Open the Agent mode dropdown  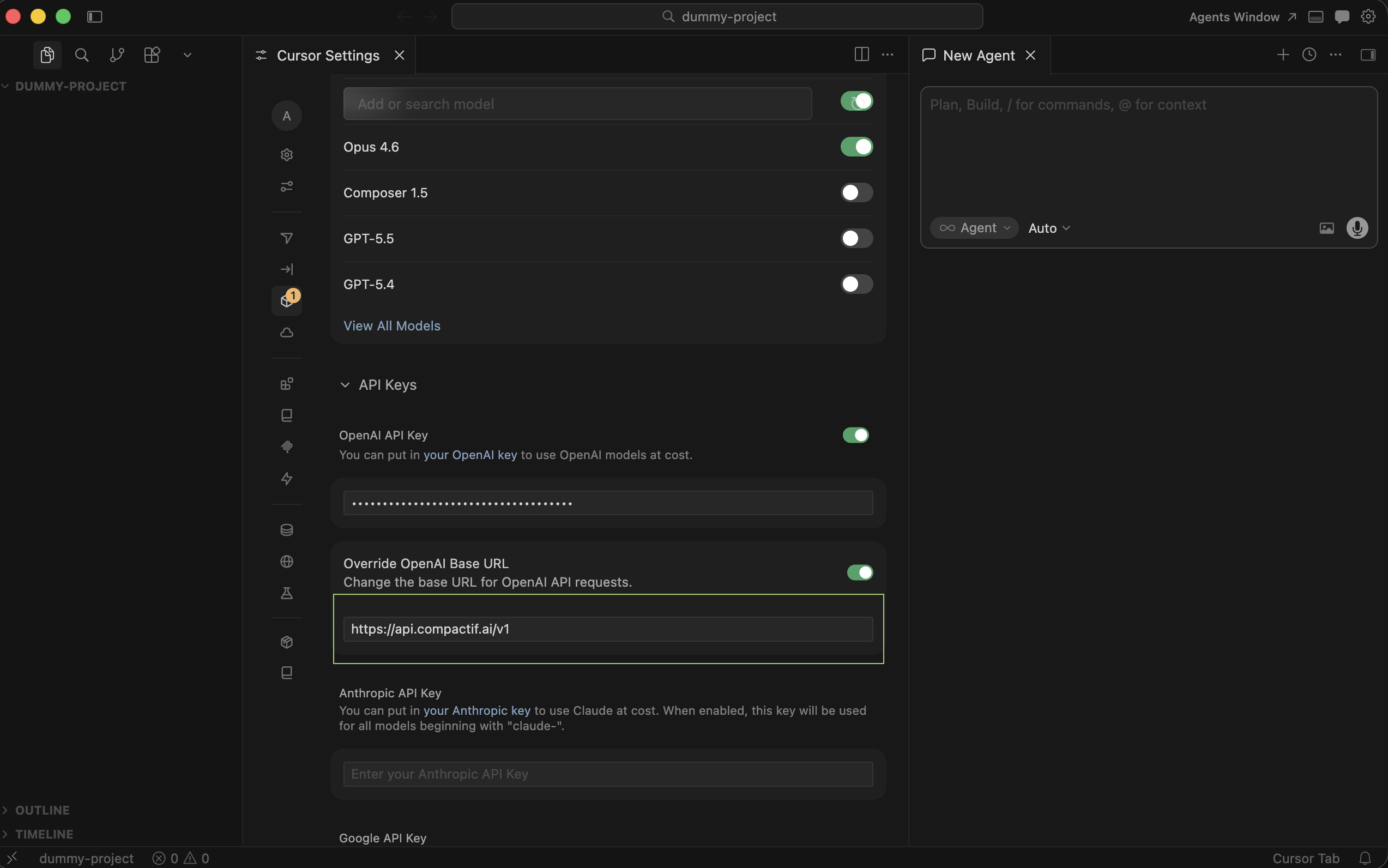974,228
